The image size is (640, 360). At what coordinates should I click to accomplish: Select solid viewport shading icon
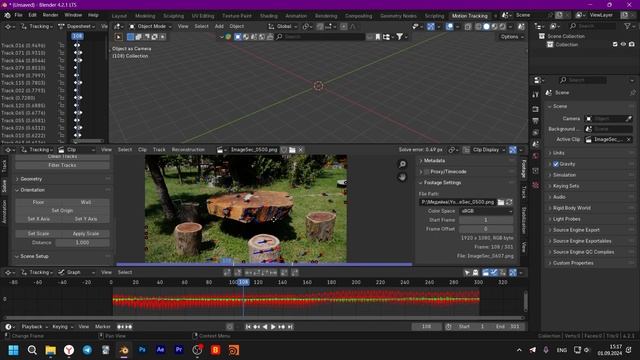click(486, 27)
